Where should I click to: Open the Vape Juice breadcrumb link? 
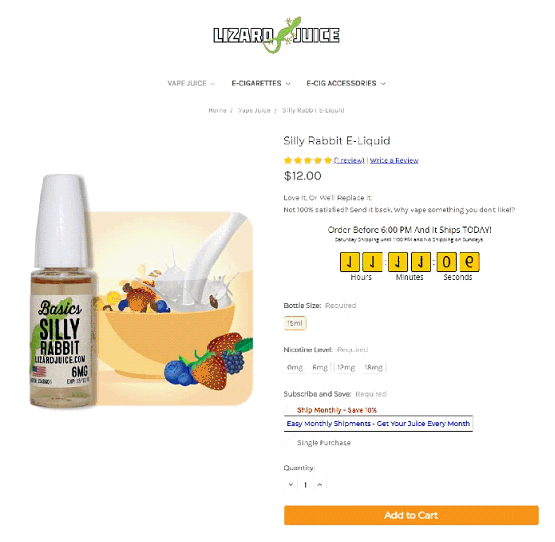coord(254,110)
